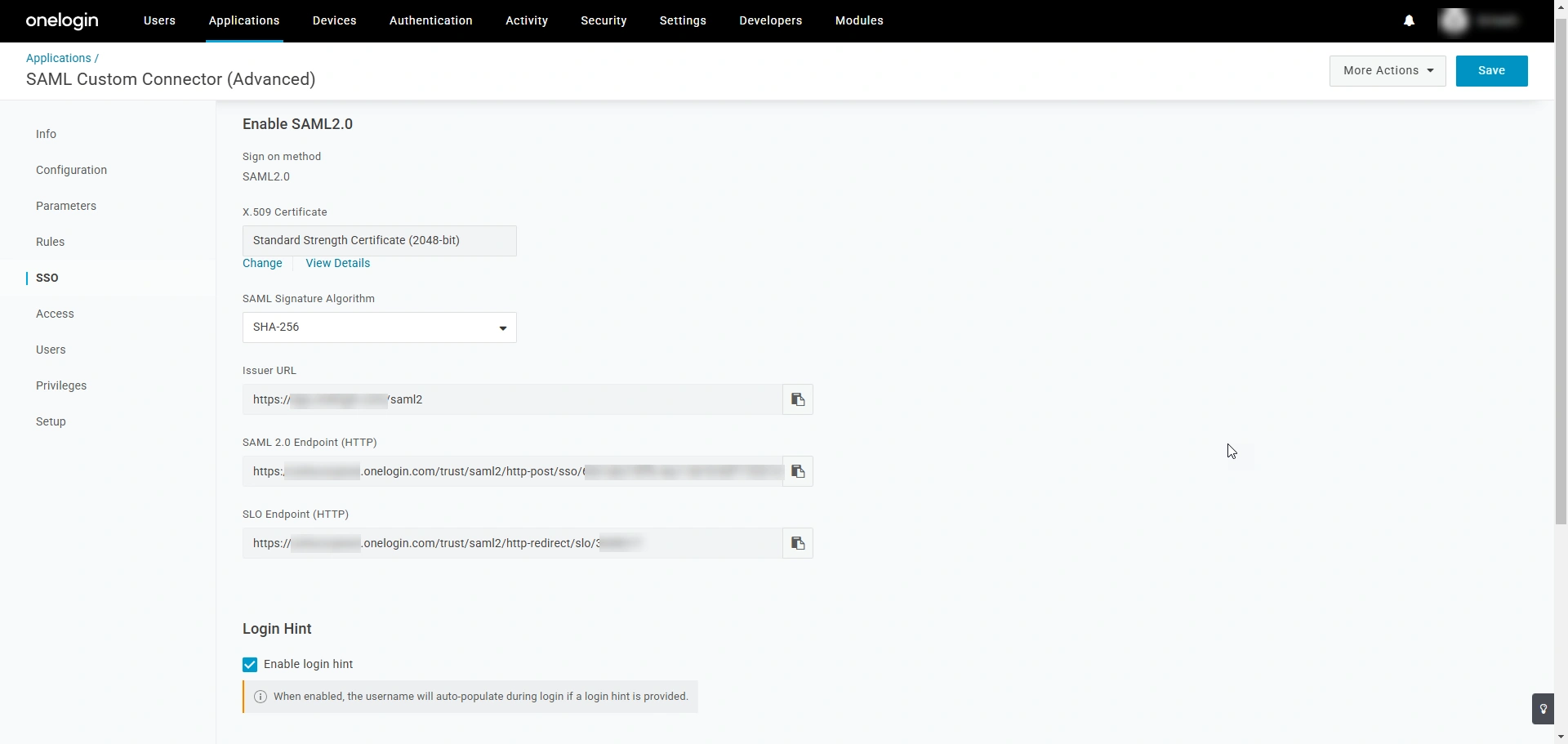Screen dimensions: 1568x744
Task: Switch to the Configuration tab
Action: tap(71, 170)
